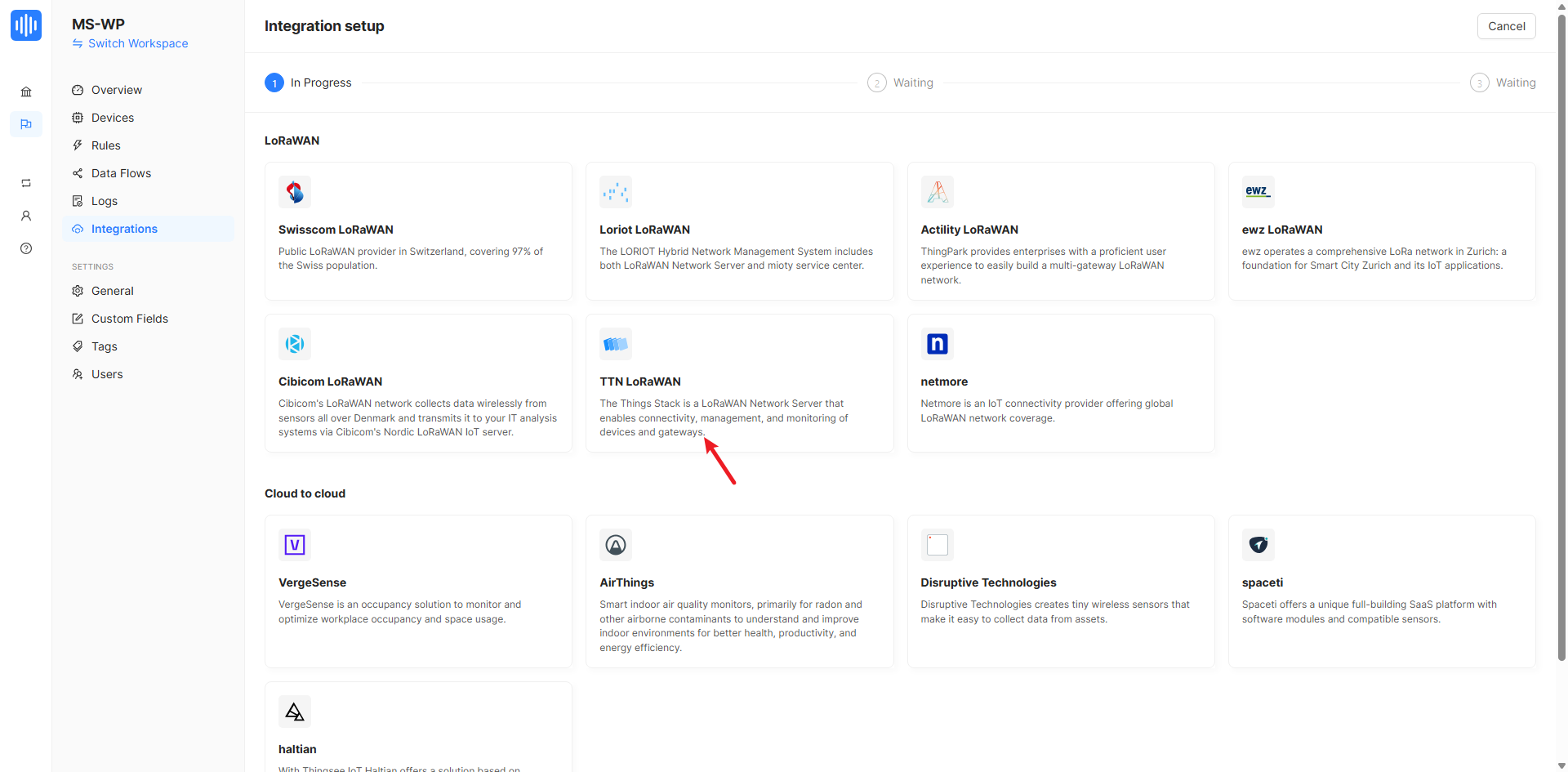Open the Rules section
The image size is (1568, 772).
point(149,145)
